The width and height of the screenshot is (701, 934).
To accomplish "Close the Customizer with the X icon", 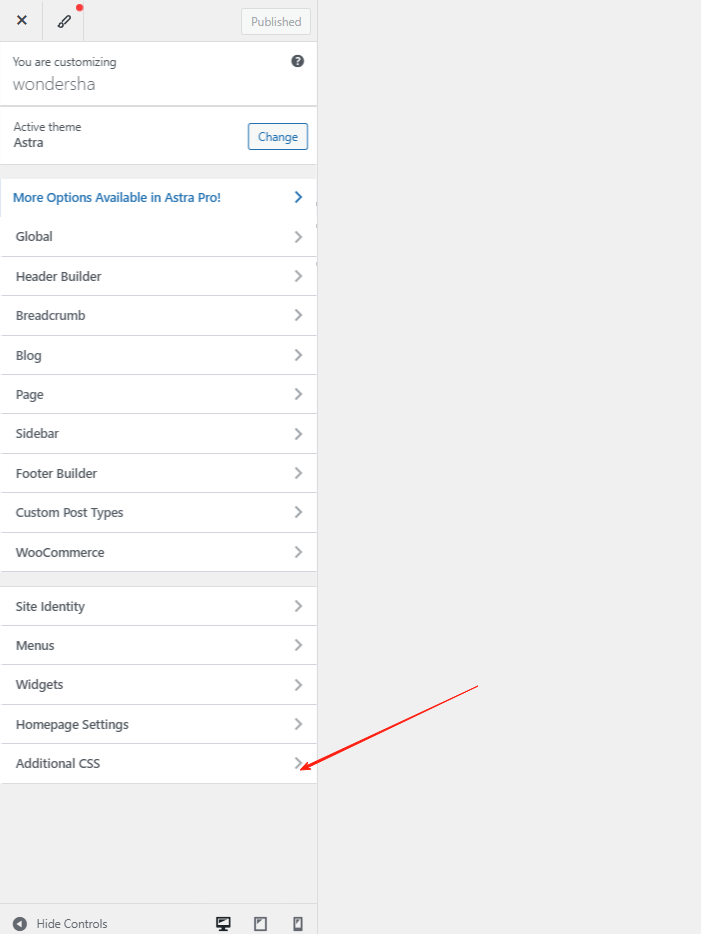I will point(22,20).
